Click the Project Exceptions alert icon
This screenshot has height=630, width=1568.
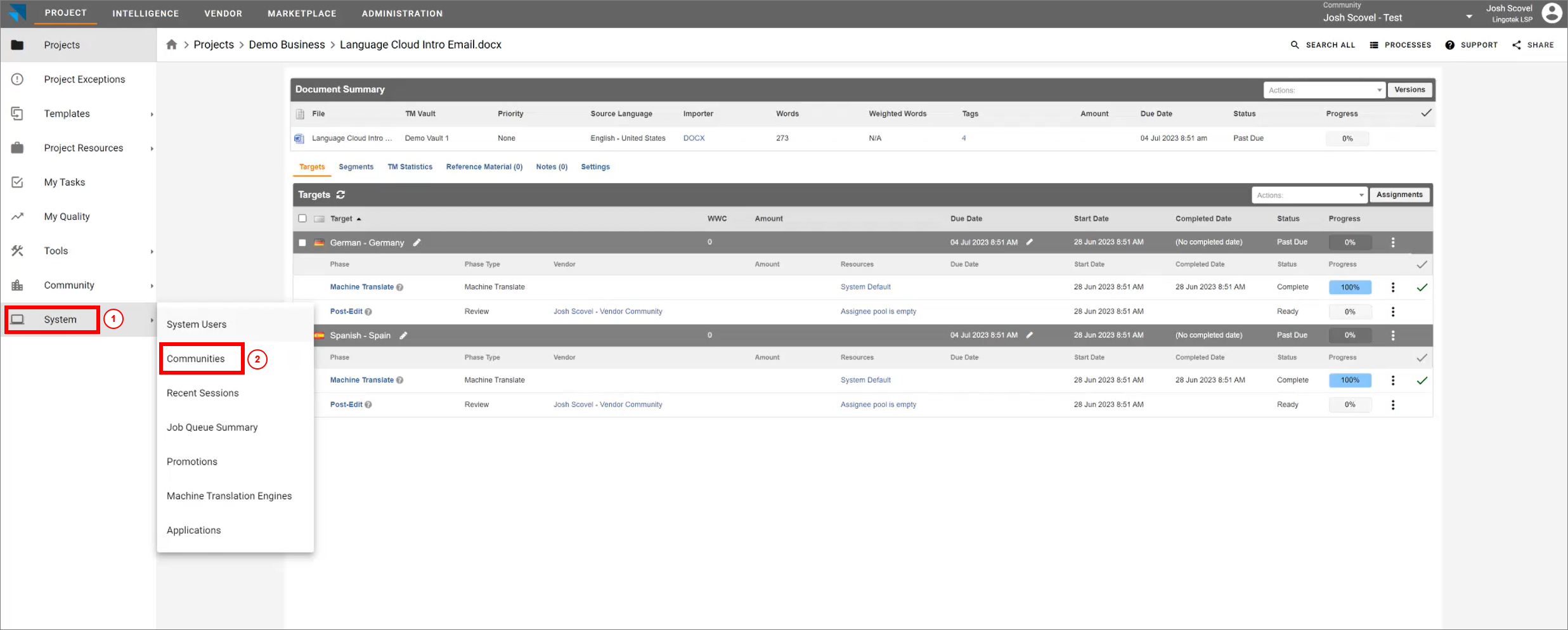coord(18,79)
